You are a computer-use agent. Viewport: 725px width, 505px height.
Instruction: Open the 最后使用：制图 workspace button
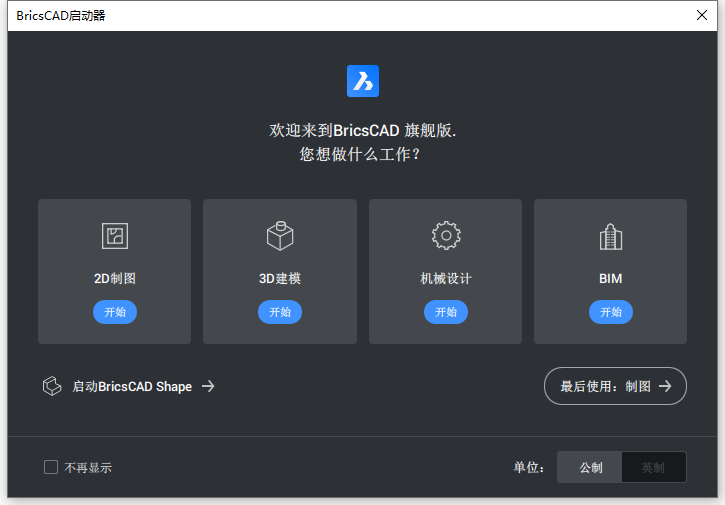(615, 386)
